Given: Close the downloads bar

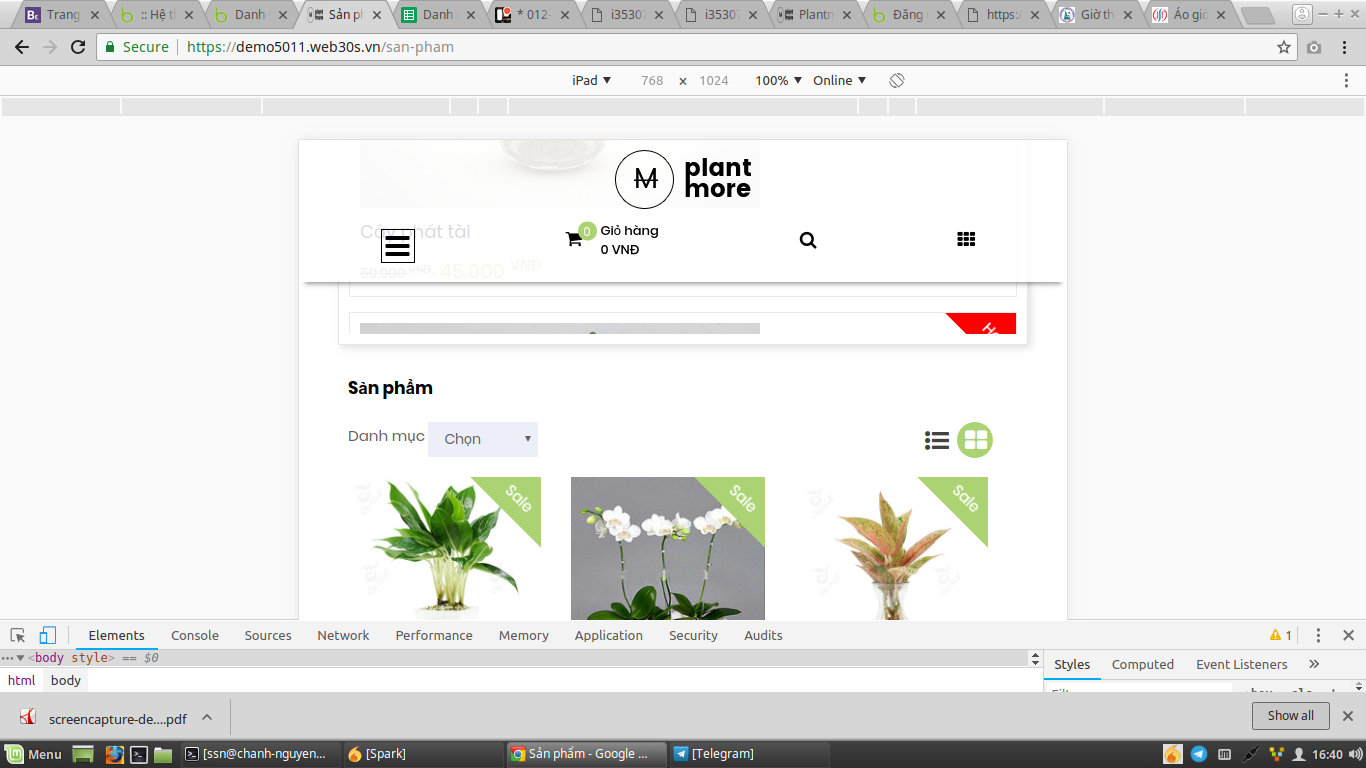Looking at the screenshot, I should coord(1347,716).
